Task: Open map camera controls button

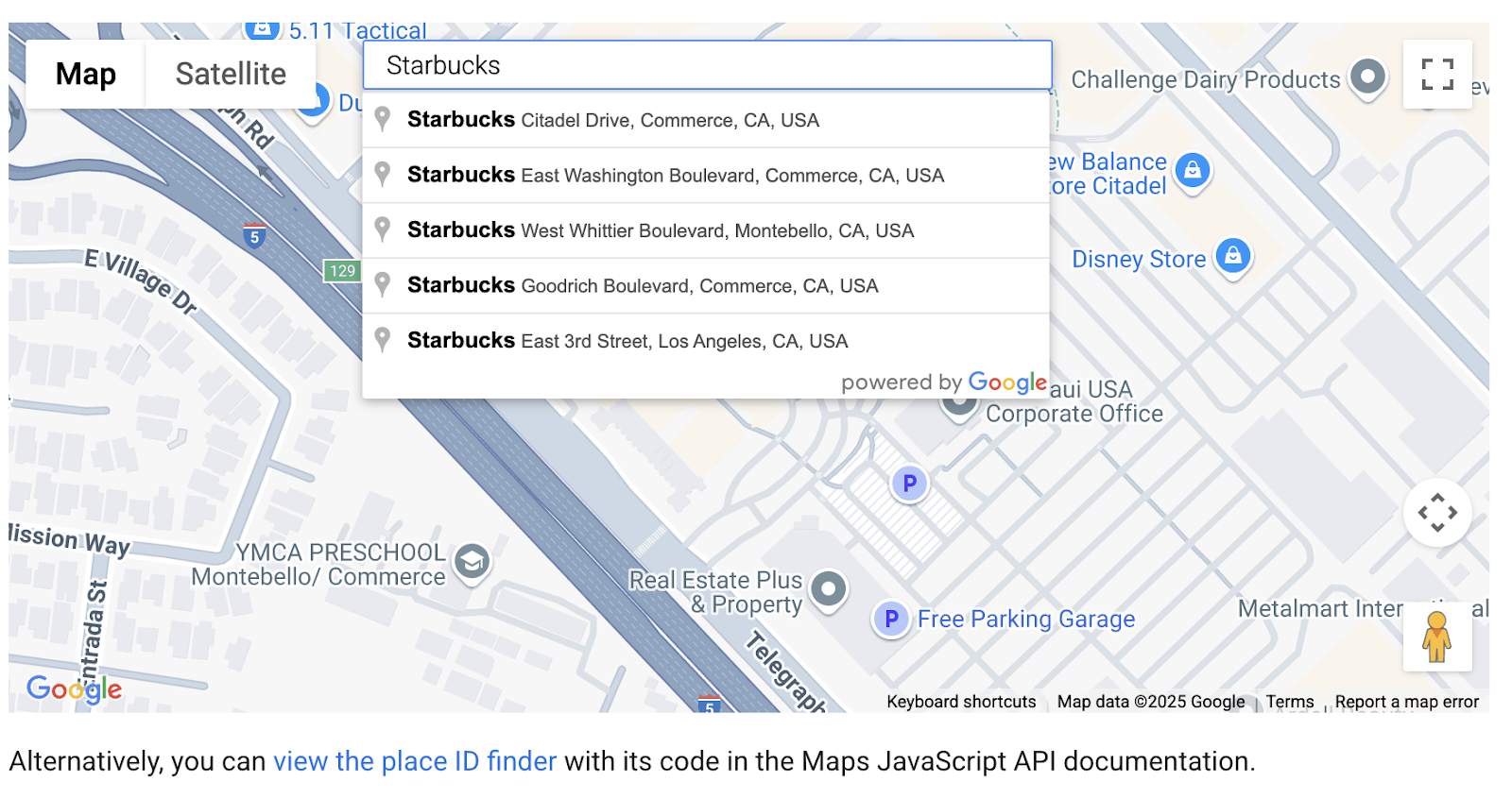Action: click(1437, 513)
